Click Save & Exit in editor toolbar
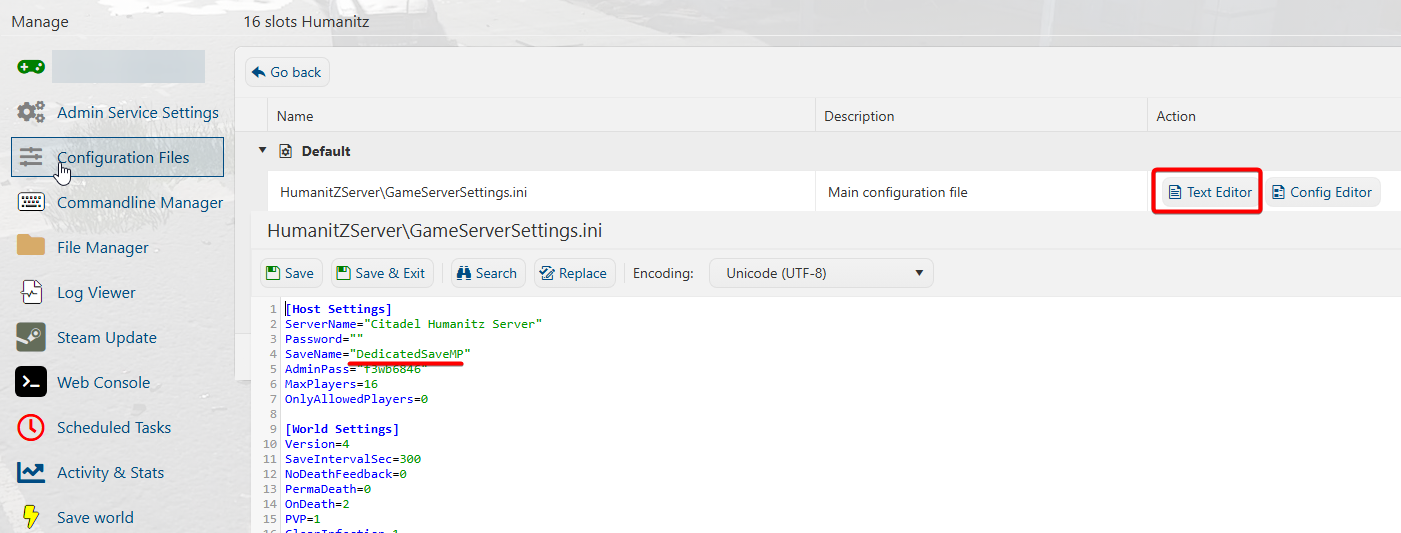The image size is (1401, 533). [x=380, y=273]
